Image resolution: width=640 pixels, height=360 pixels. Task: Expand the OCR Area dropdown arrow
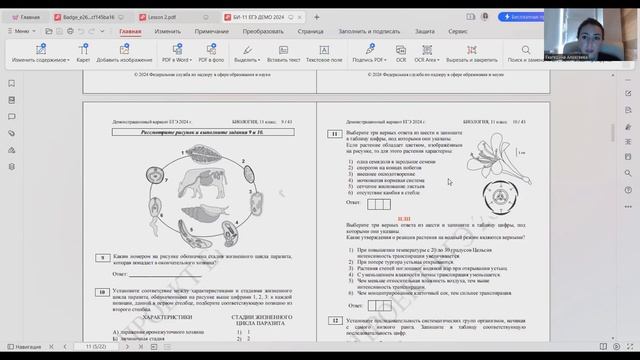[x=438, y=60]
